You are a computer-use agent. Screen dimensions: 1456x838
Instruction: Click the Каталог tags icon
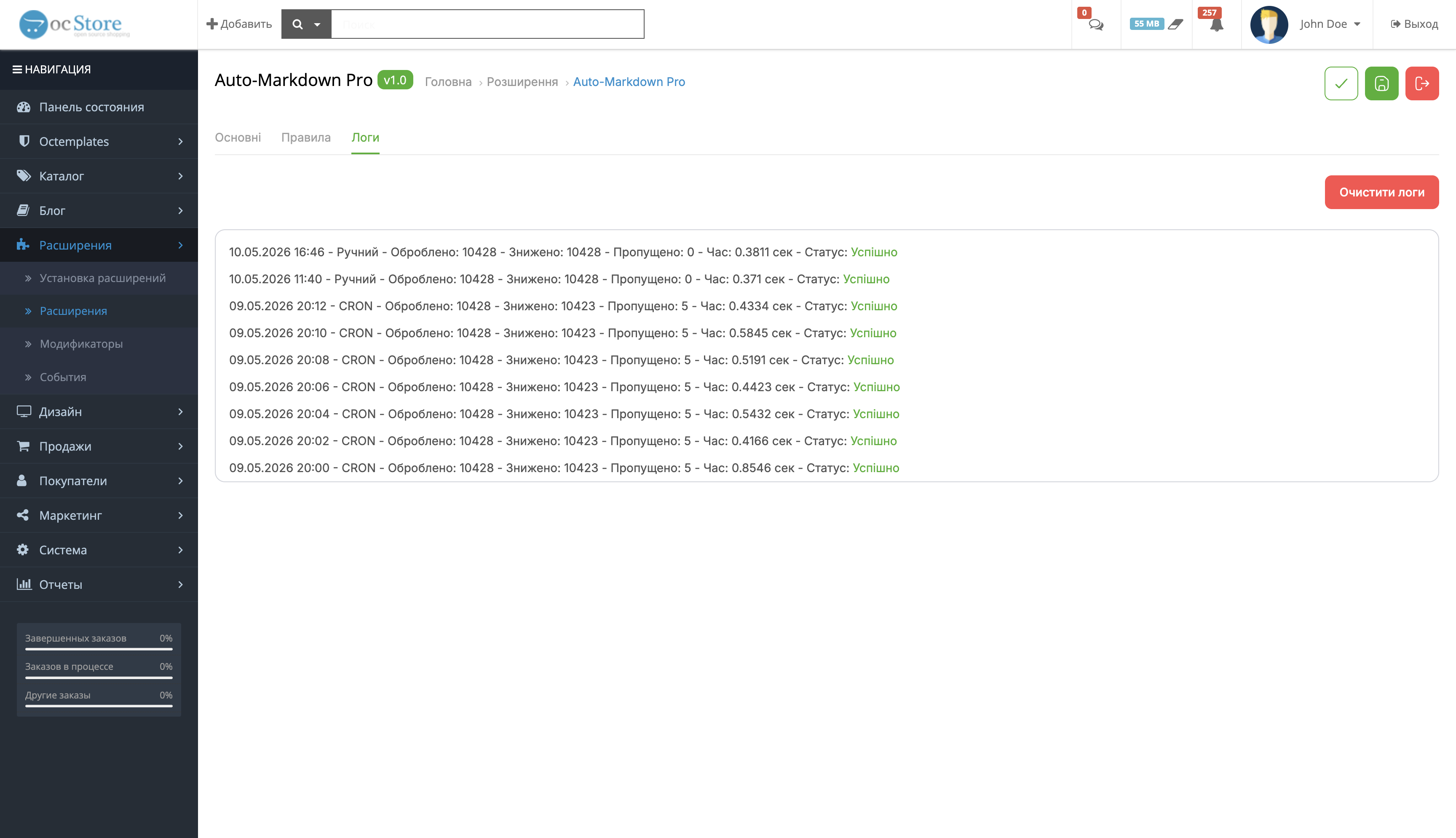coord(24,175)
